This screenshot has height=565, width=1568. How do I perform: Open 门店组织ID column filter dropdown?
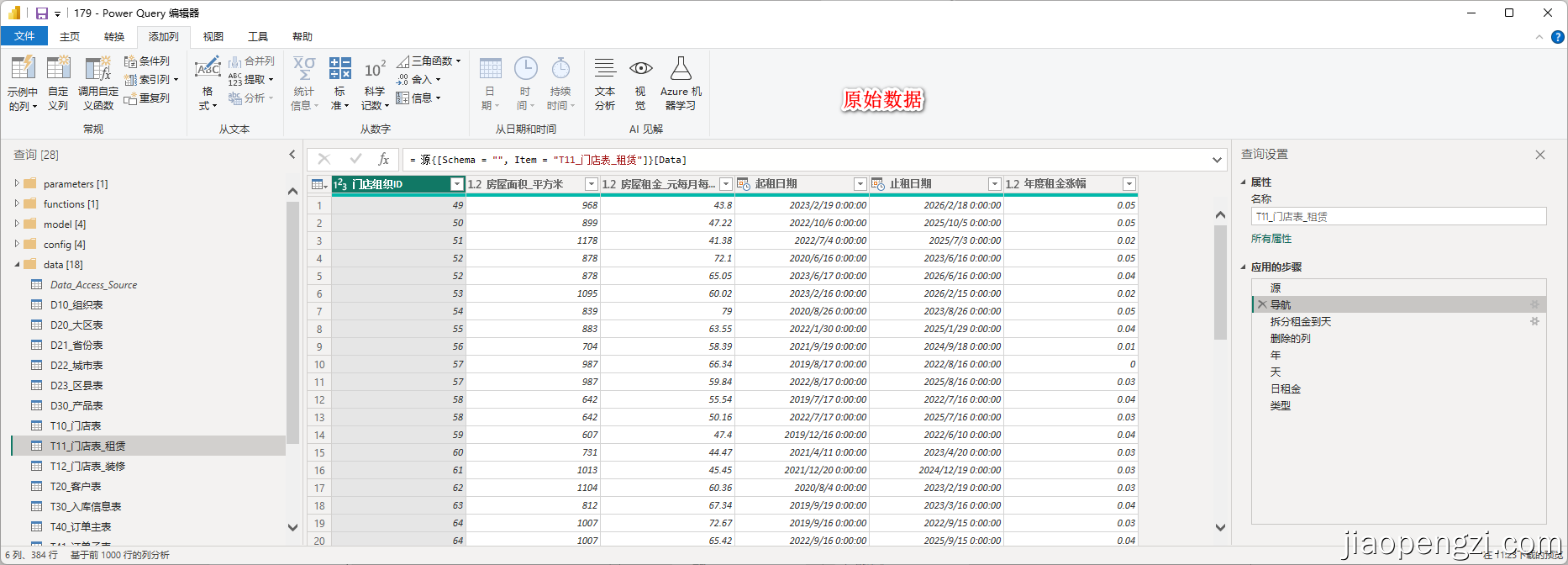[456, 184]
